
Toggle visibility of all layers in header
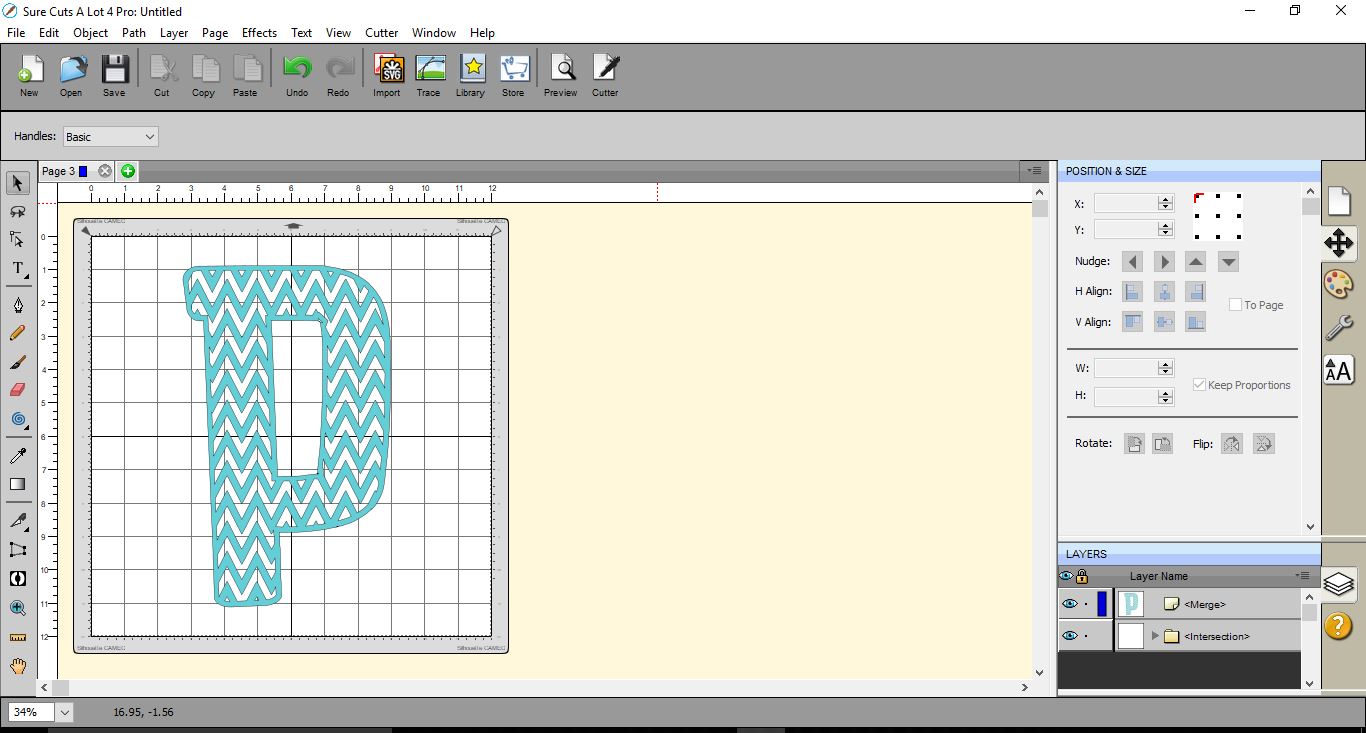click(1066, 577)
